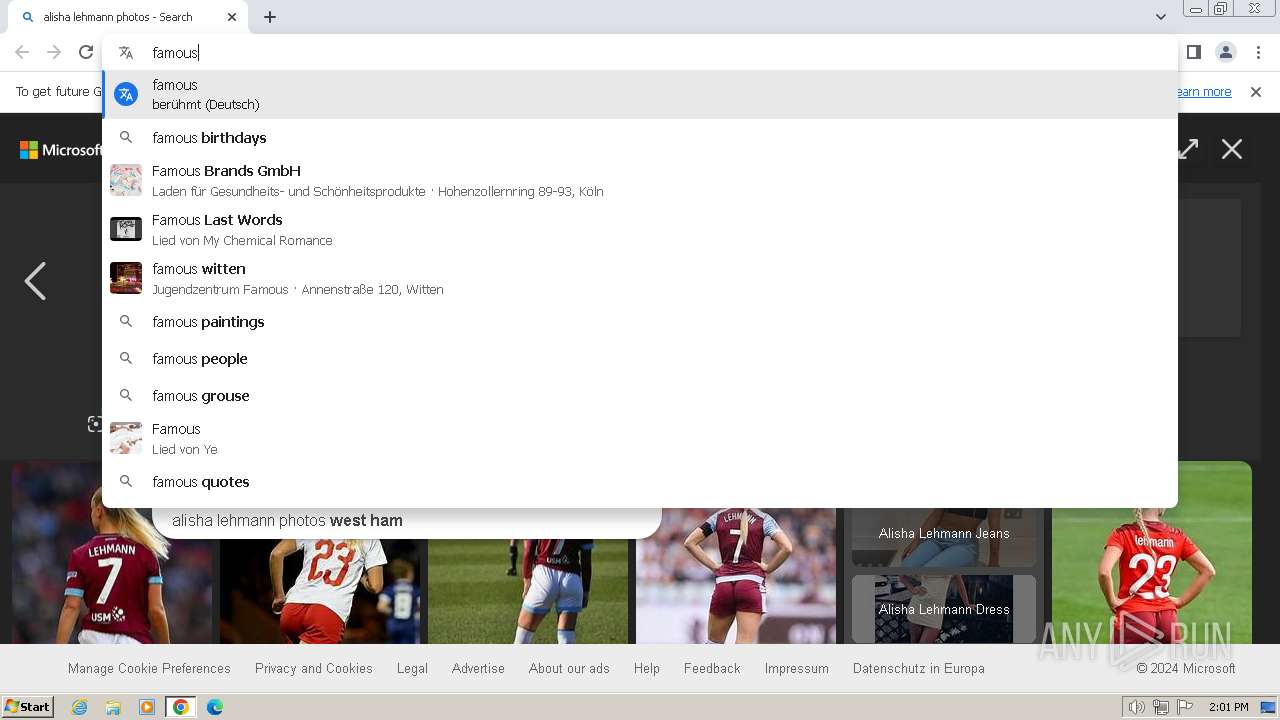Select the 'famous berühmt (Deutsch)' translation suggestion
The image size is (1280, 720).
[640, 94]
